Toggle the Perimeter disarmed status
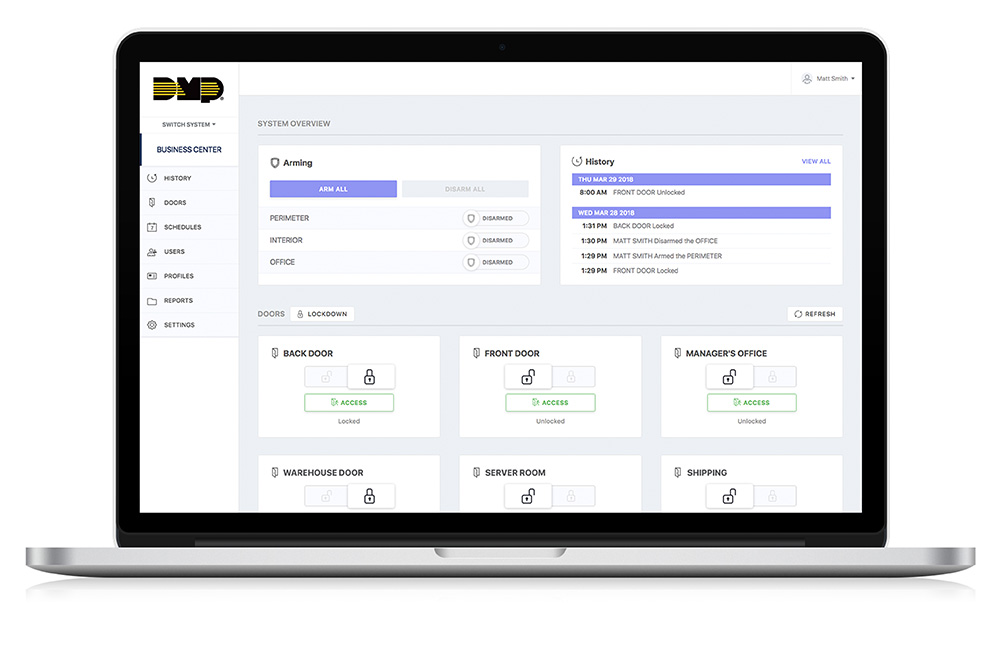The image size is (1000, 646). pos(495,218)
